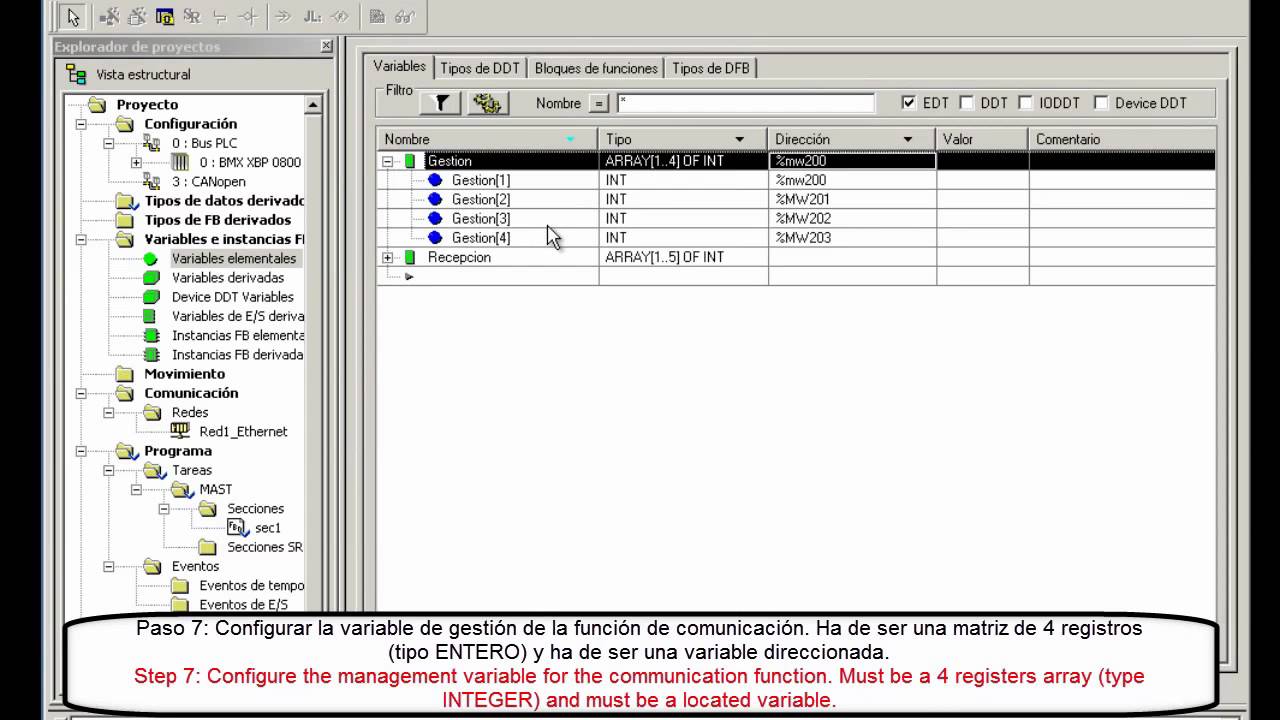
Task: Click the green icon of Variables elementales
Action: pyautogui.click(x=151, y=258)
